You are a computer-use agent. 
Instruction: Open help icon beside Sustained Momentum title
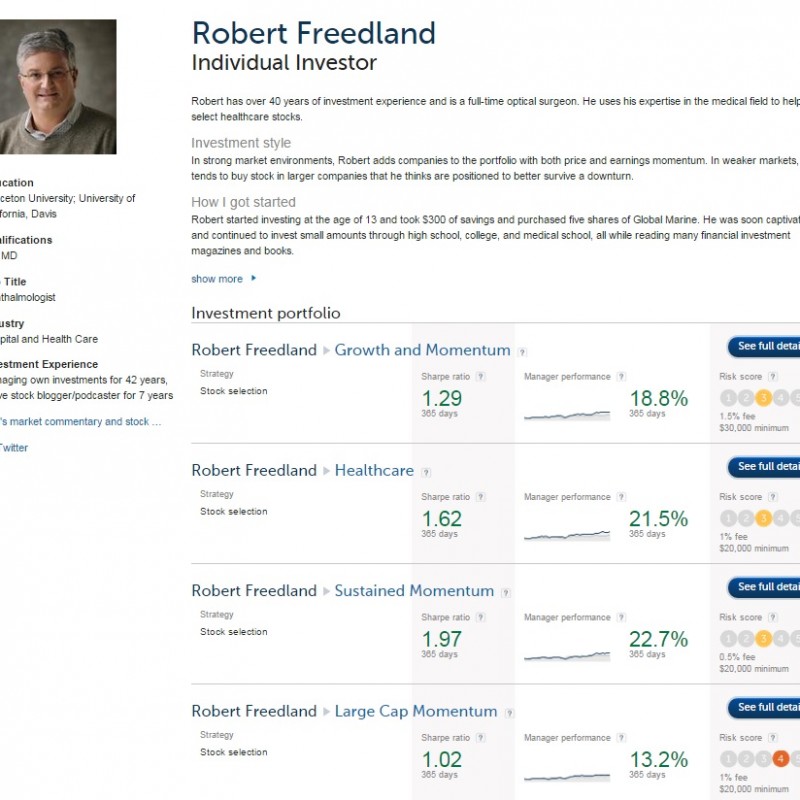point(507,593)
